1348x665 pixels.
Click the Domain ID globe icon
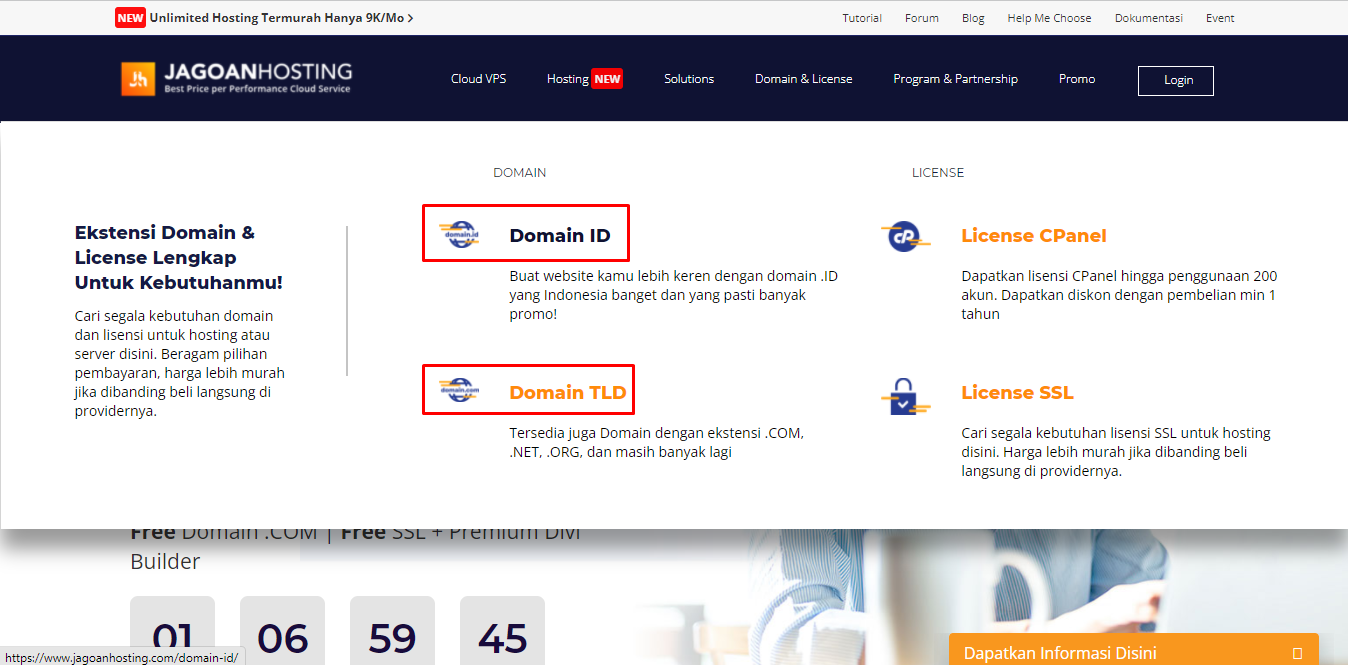(462, 235)
